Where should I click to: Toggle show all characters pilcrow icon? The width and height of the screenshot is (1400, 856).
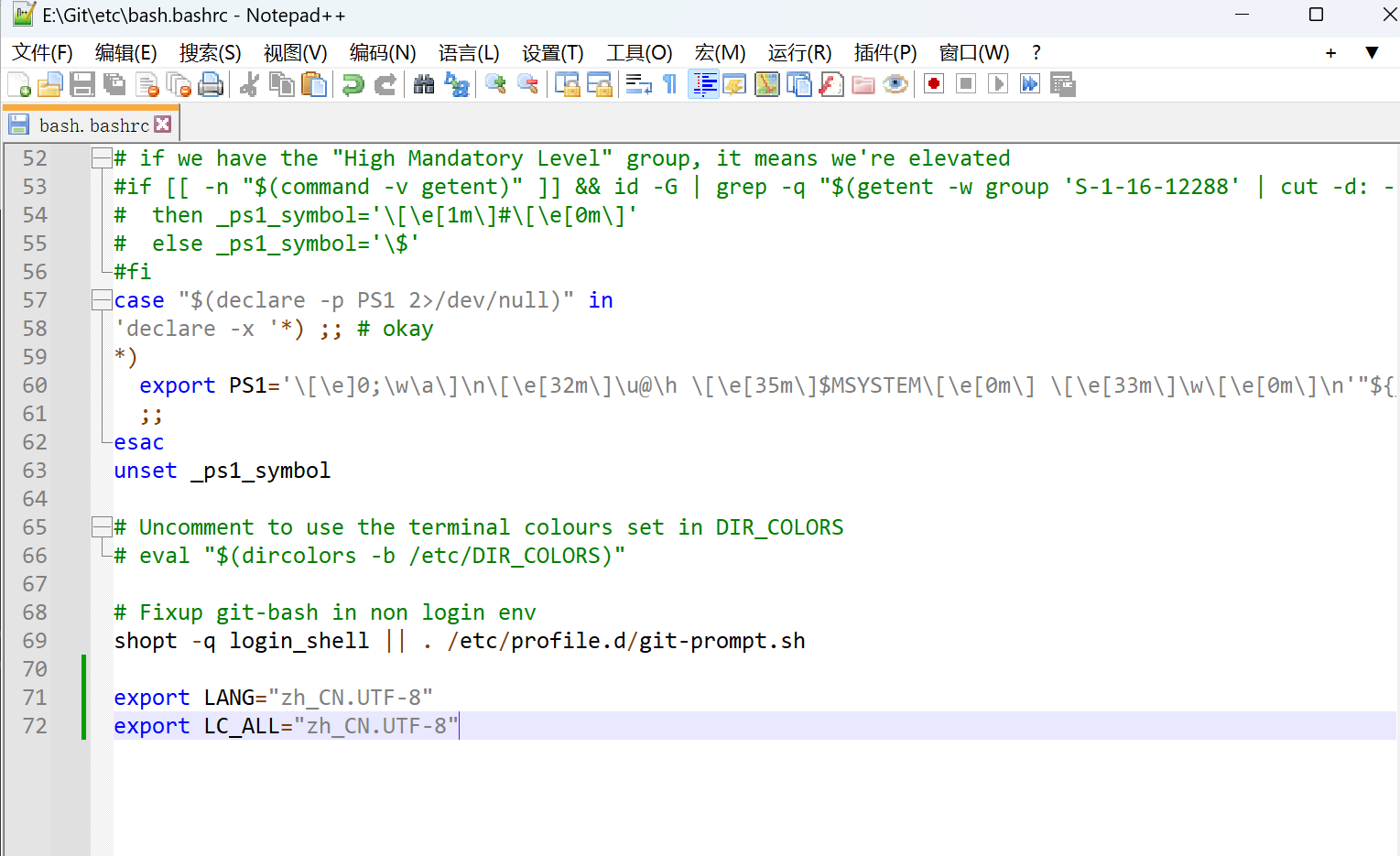(669, 85)
